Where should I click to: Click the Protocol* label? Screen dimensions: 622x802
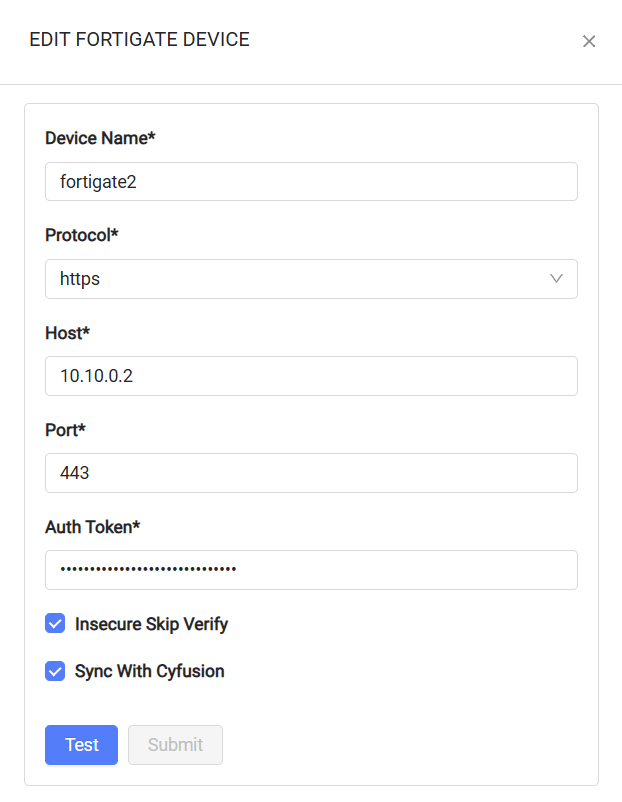pyautogui.click(x=82, y=235)
